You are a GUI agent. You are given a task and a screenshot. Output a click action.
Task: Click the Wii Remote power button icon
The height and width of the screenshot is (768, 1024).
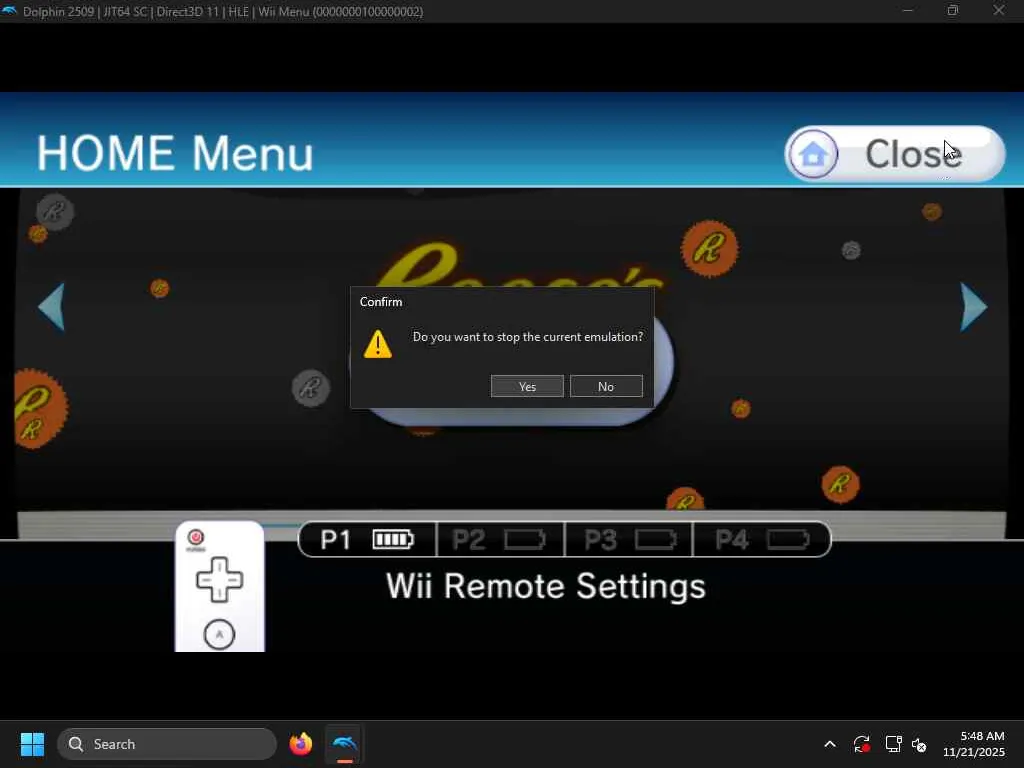click(x=196, y=537)
